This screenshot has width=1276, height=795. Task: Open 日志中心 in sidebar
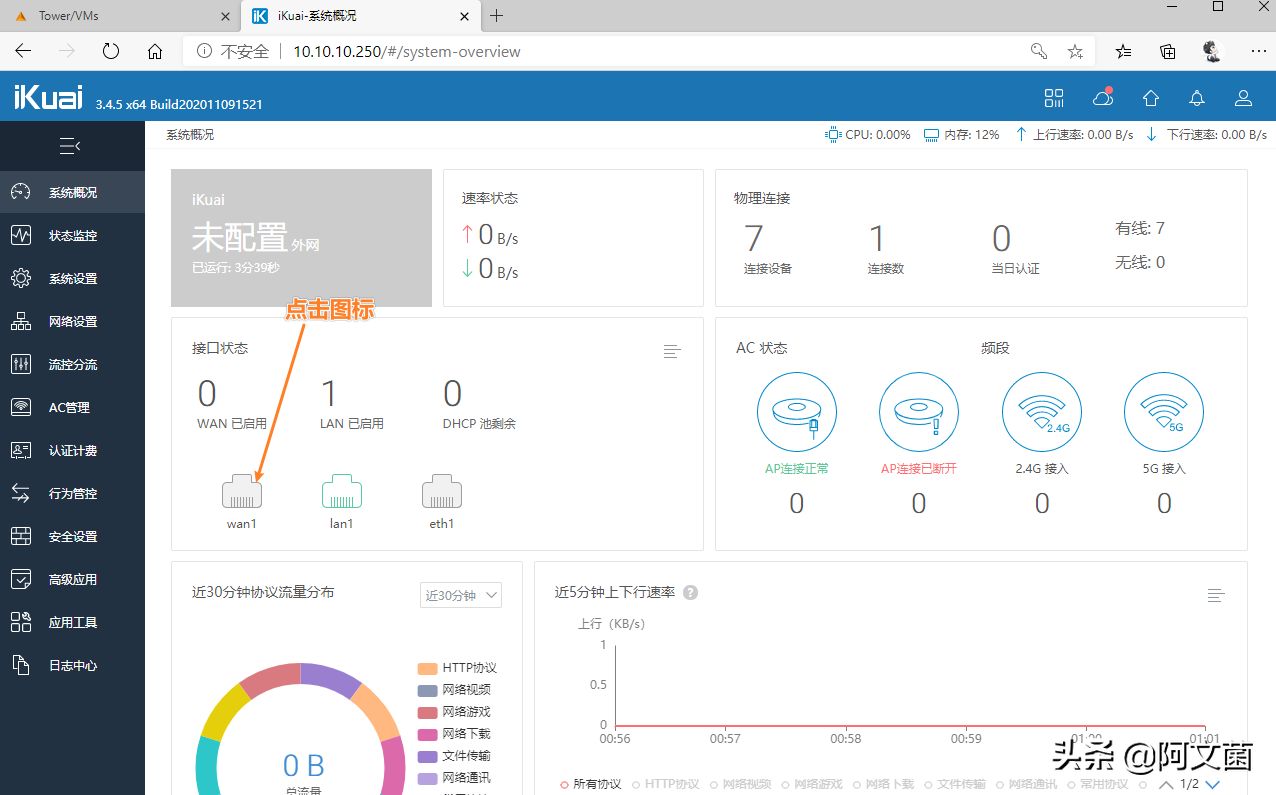72,665
